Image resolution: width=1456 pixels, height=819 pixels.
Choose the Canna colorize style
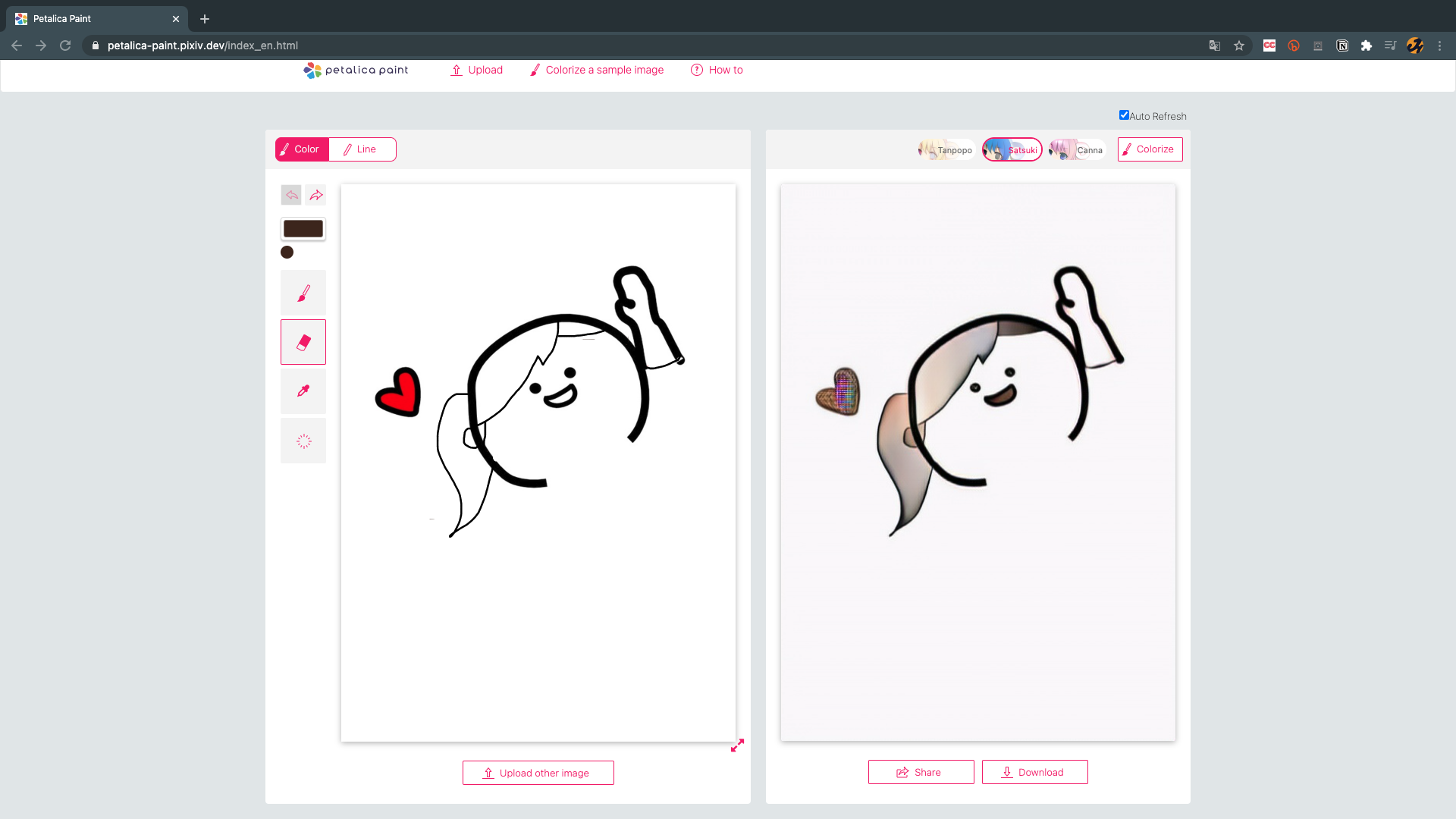1077,149
